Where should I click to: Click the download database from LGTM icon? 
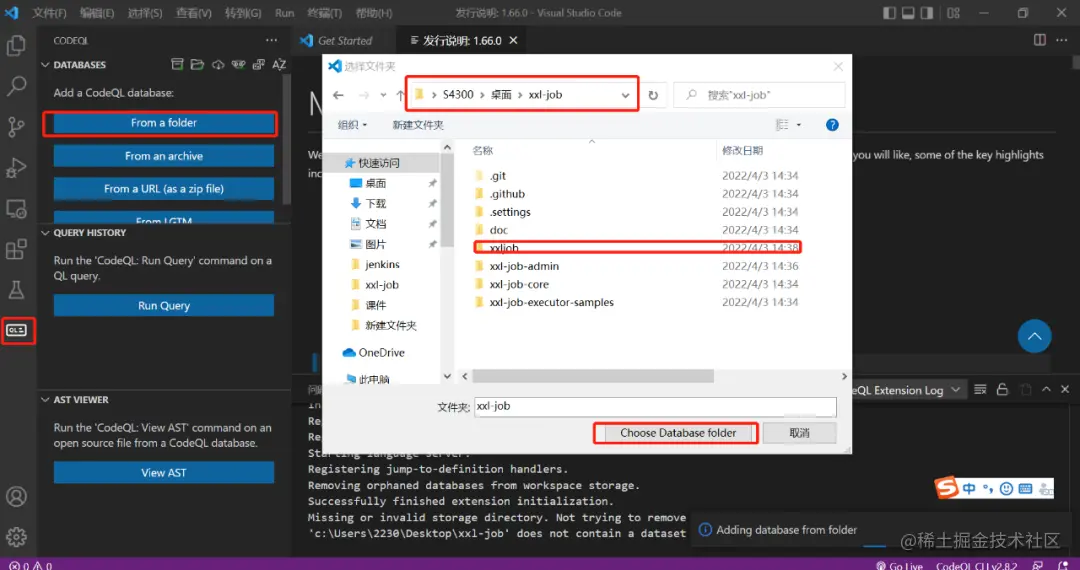[x=238, y=65]
